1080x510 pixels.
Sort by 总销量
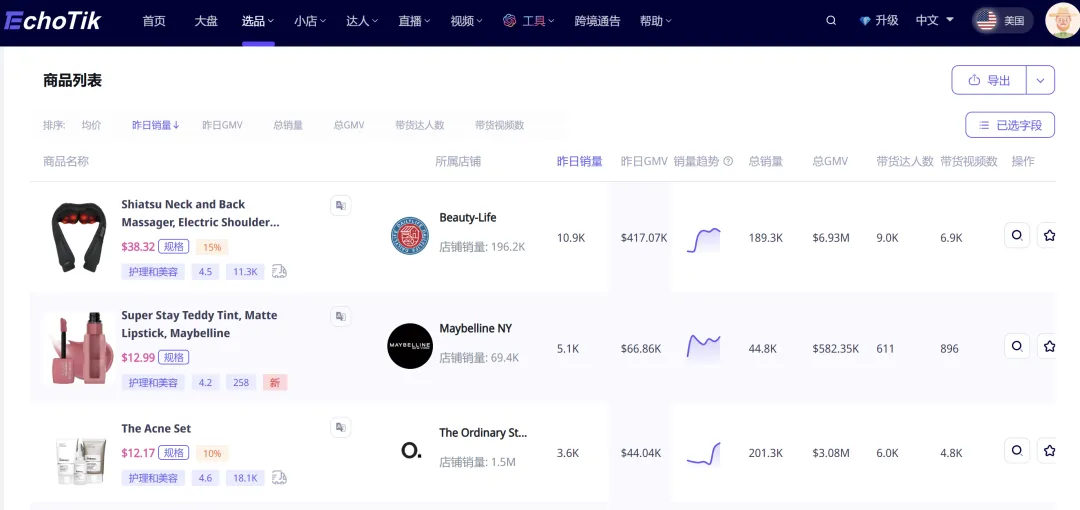[x=288, y=125]
